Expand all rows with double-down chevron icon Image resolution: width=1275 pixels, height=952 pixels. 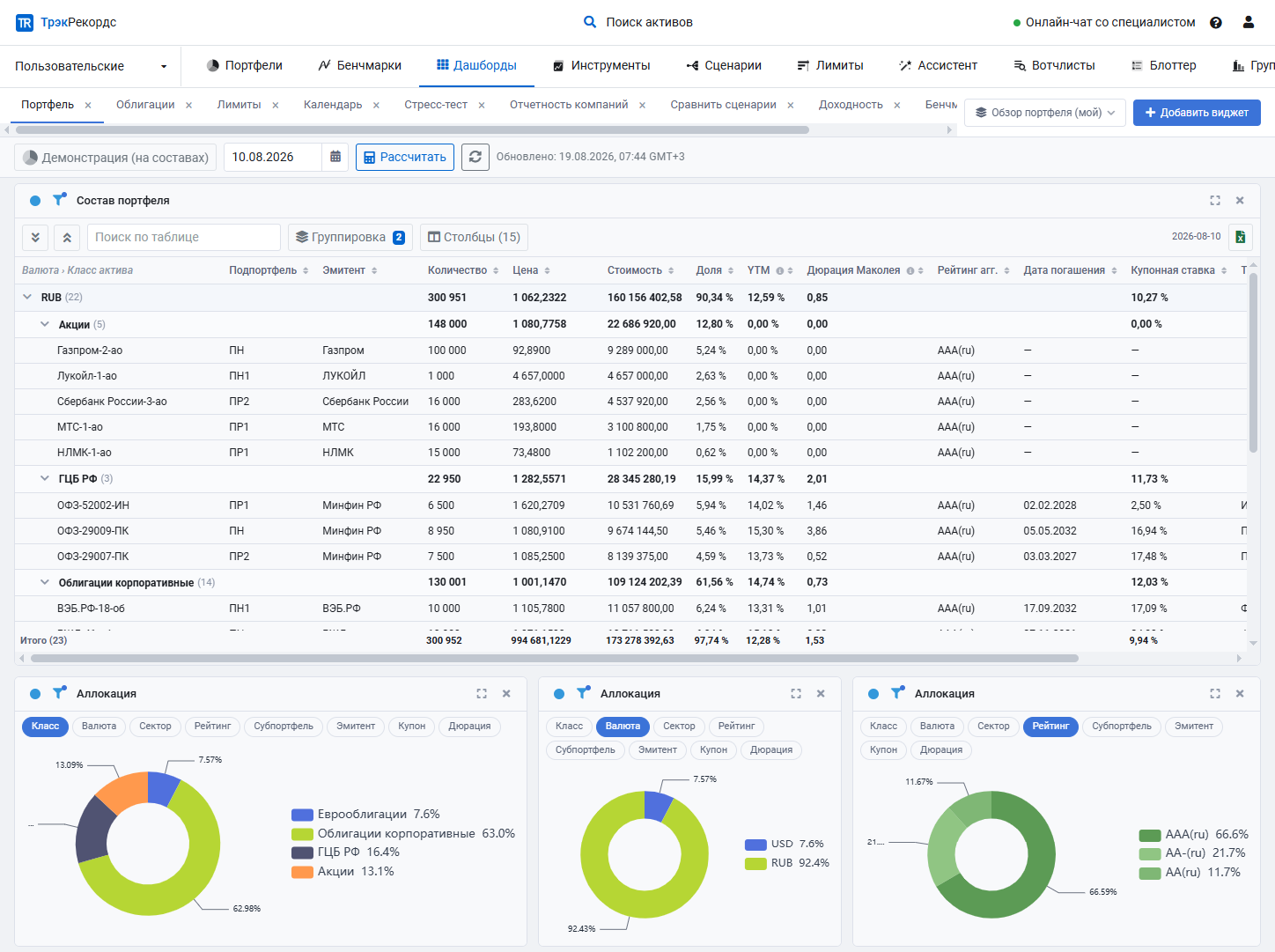pos(35,237)
